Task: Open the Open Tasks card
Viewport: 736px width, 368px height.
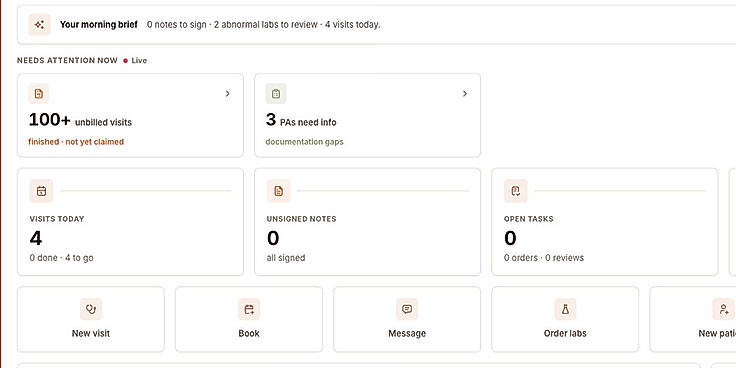Action: point(605,222)
